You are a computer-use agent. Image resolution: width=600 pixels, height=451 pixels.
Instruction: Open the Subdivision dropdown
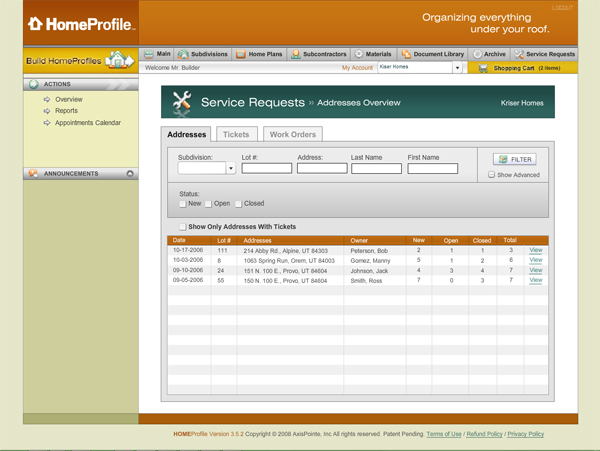click(231, 168)
